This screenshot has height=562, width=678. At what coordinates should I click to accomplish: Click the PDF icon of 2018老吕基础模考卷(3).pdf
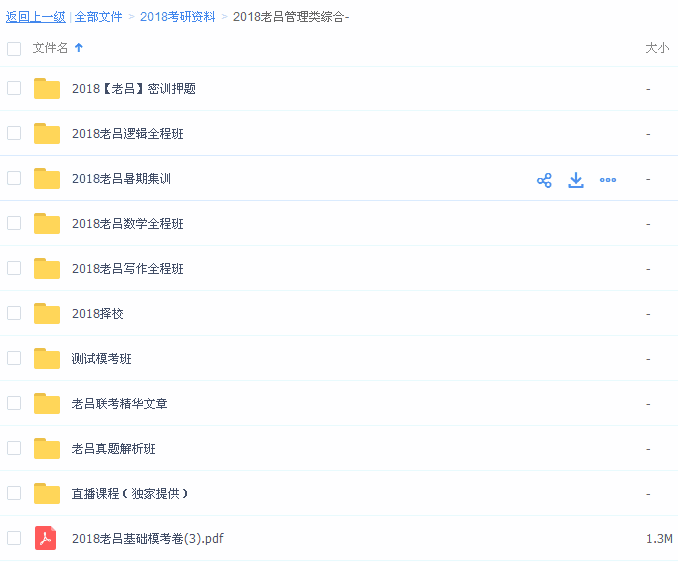[46, 538]
